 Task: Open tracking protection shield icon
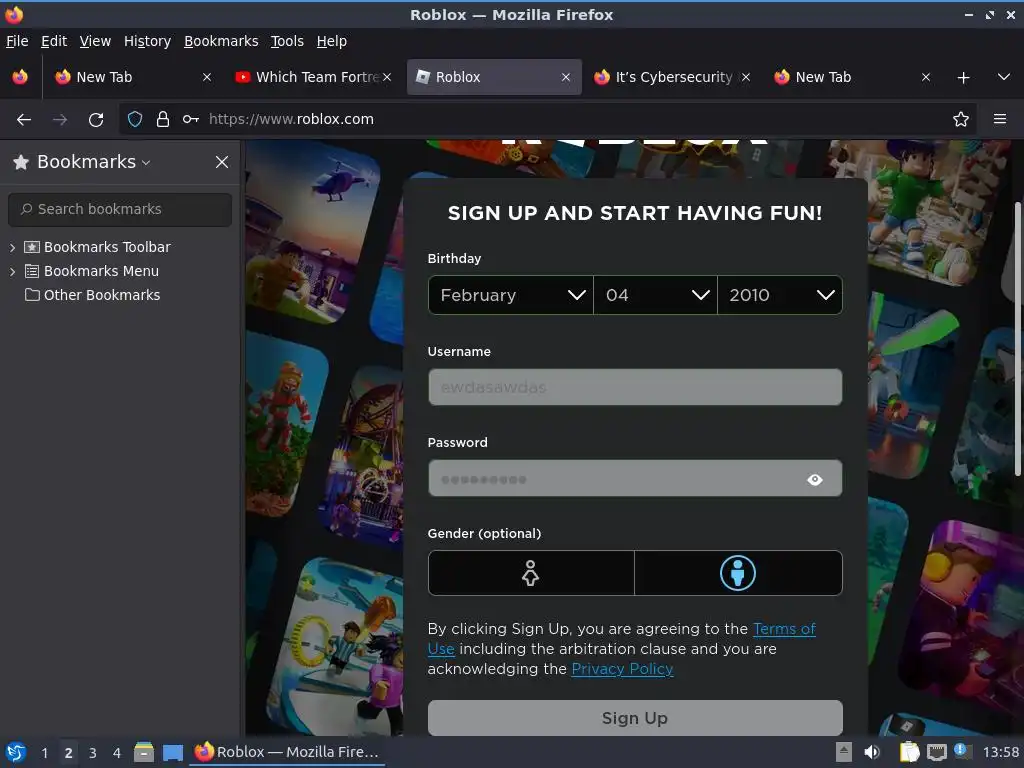coord(135,119)
